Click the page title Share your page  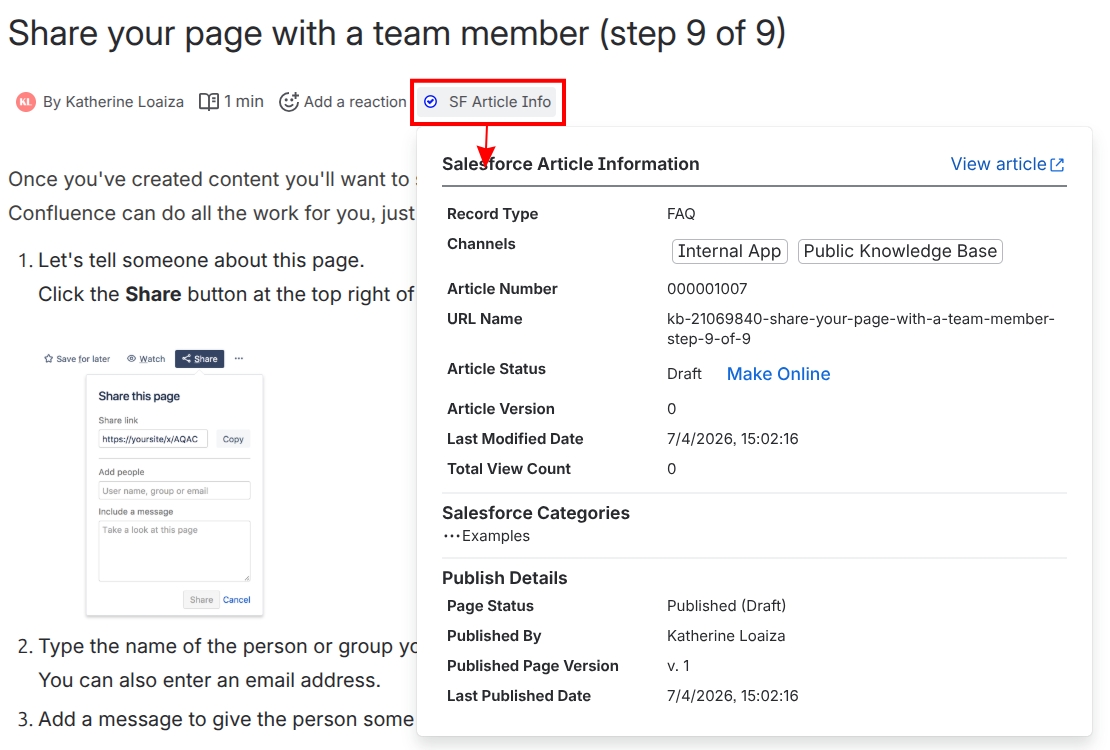tap(396, 33)
